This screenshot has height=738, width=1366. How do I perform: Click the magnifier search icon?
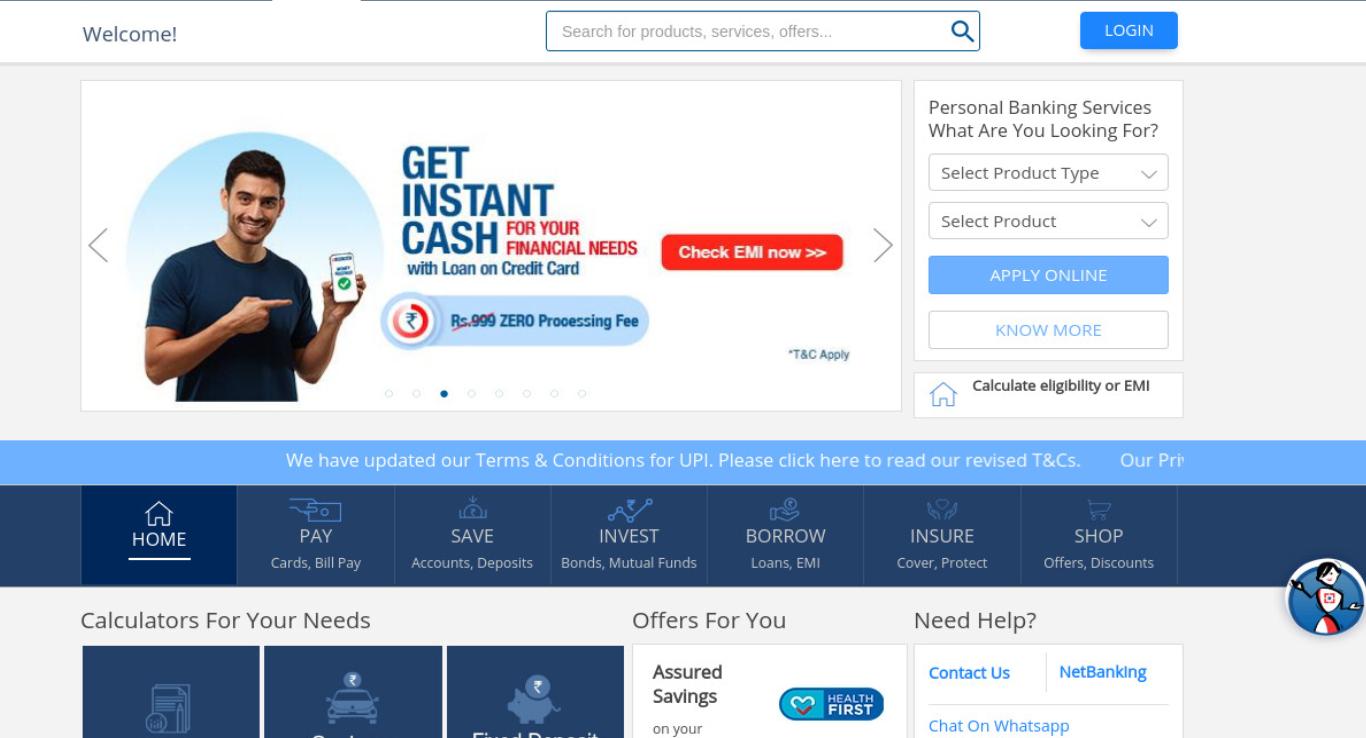(961, 31)
